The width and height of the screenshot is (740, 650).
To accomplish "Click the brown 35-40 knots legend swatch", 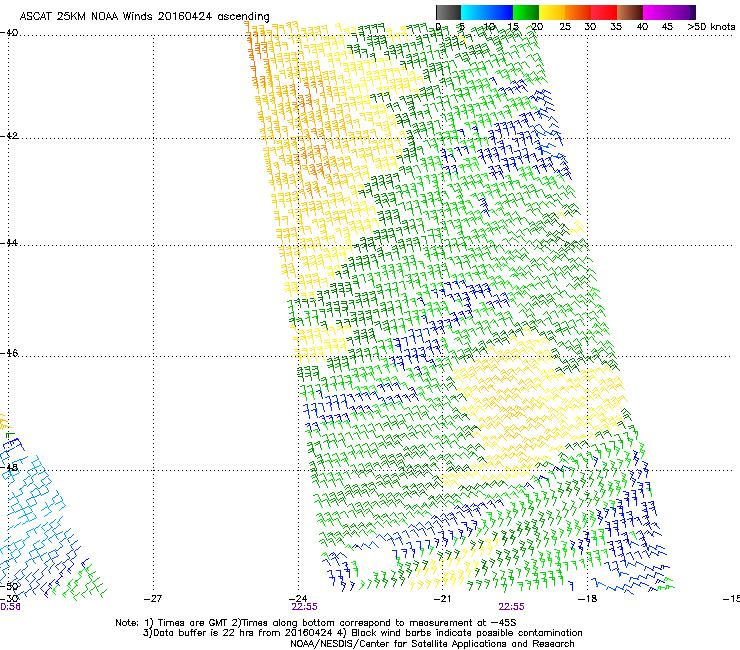I will 630,12.
